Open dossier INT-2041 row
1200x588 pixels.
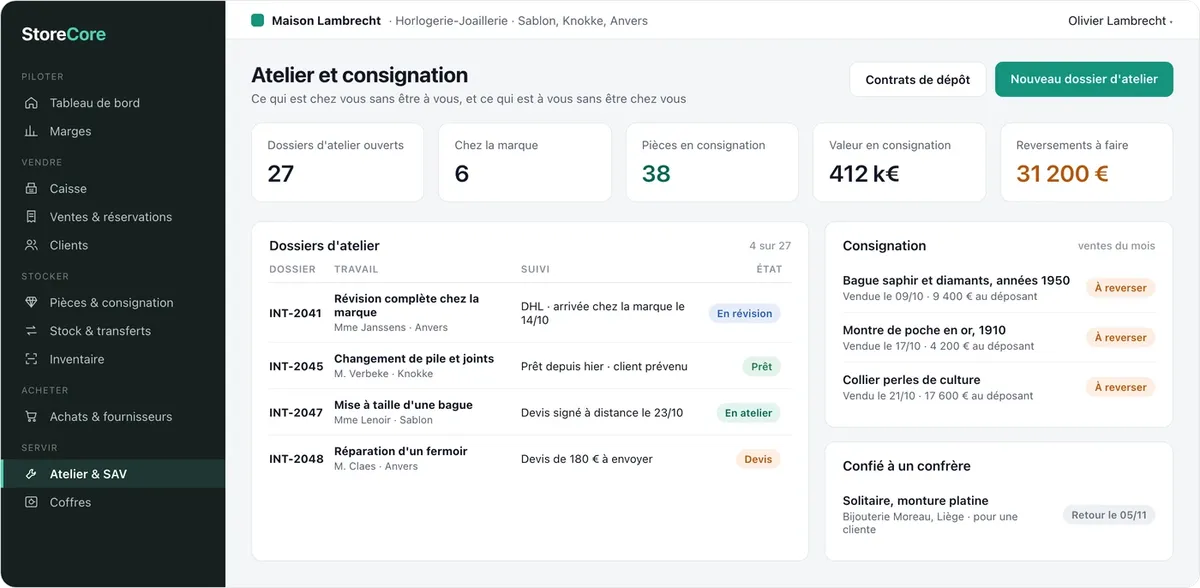tap(530, 313)
